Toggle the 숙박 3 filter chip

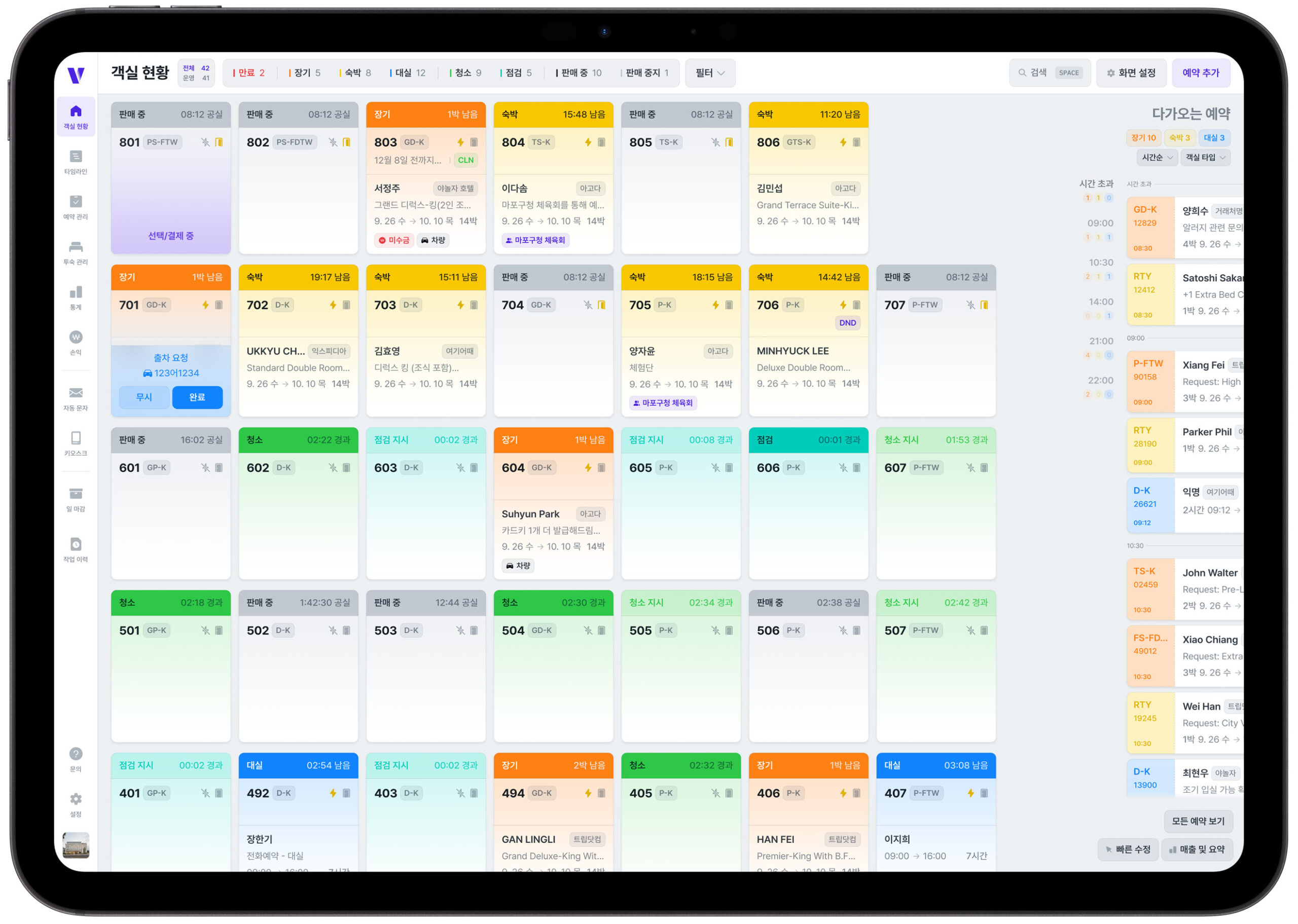point(1181,138)
